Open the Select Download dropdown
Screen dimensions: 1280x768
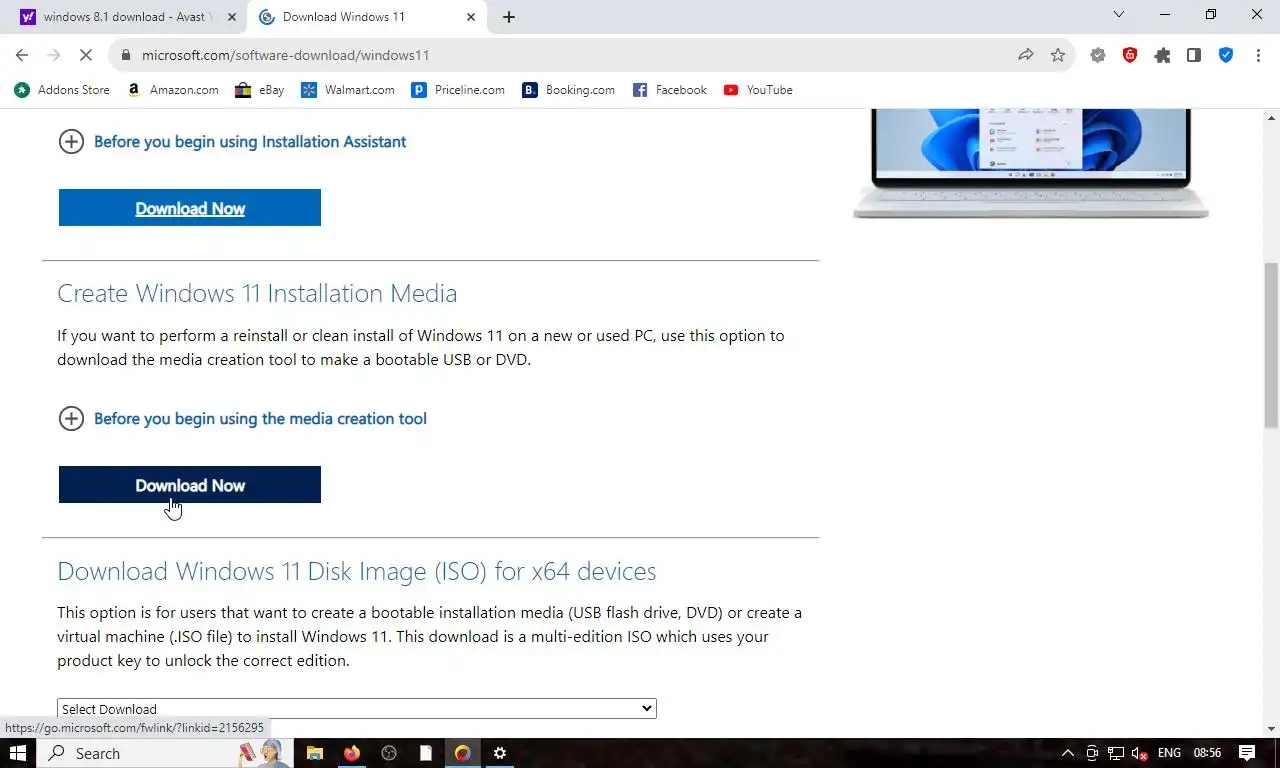tap(357, 708)
